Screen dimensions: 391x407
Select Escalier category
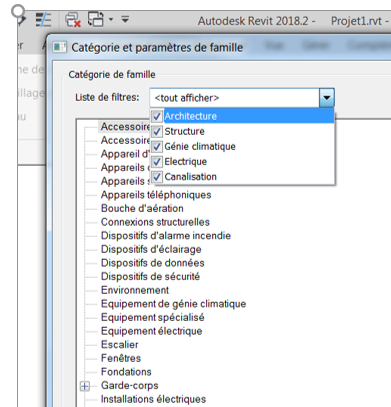tap(120, 345)
